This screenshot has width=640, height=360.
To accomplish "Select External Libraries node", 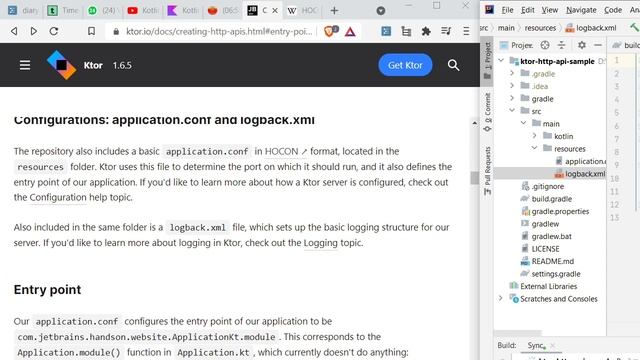I will point(543,286).
